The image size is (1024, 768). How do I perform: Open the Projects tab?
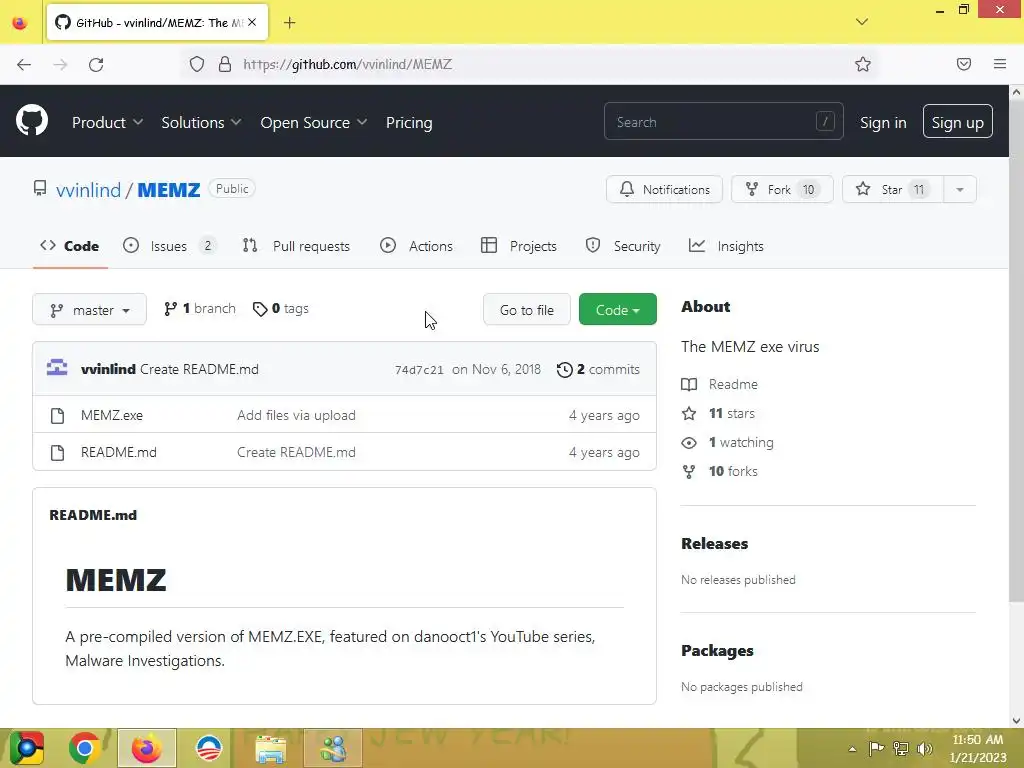(519, 246)
